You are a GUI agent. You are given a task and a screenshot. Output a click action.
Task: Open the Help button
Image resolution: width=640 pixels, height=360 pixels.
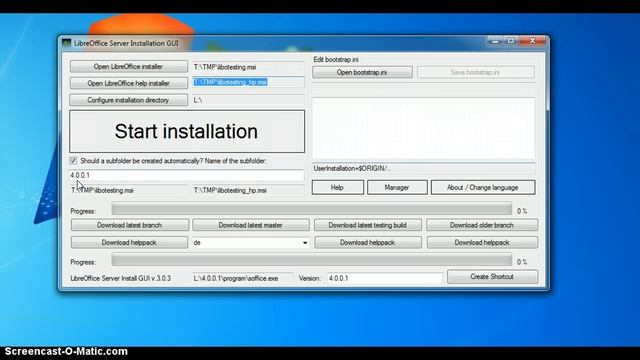(338, 187)
